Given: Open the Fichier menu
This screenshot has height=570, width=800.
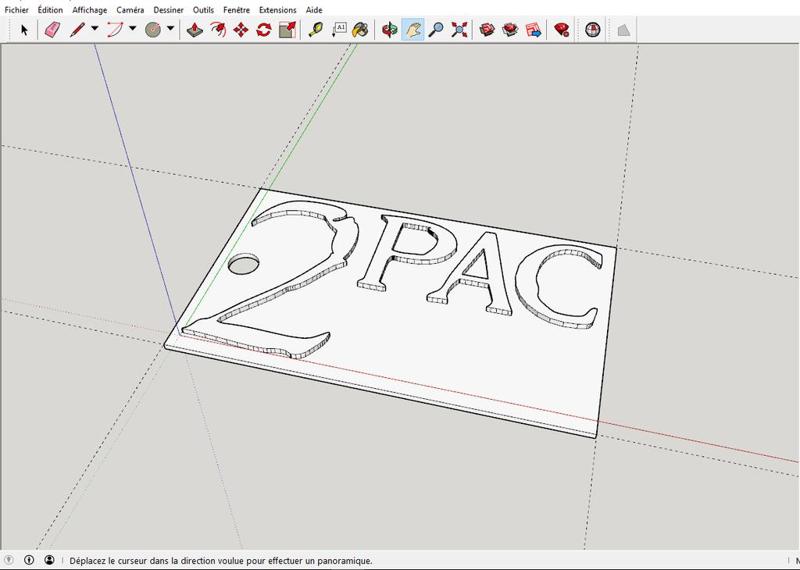Looking at the screenshot, I should coord(16,10).
